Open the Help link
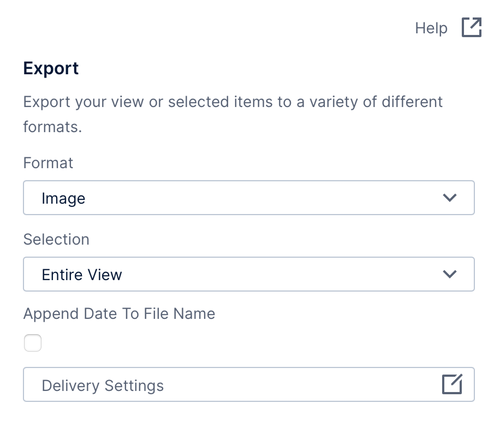 [431, 28]
